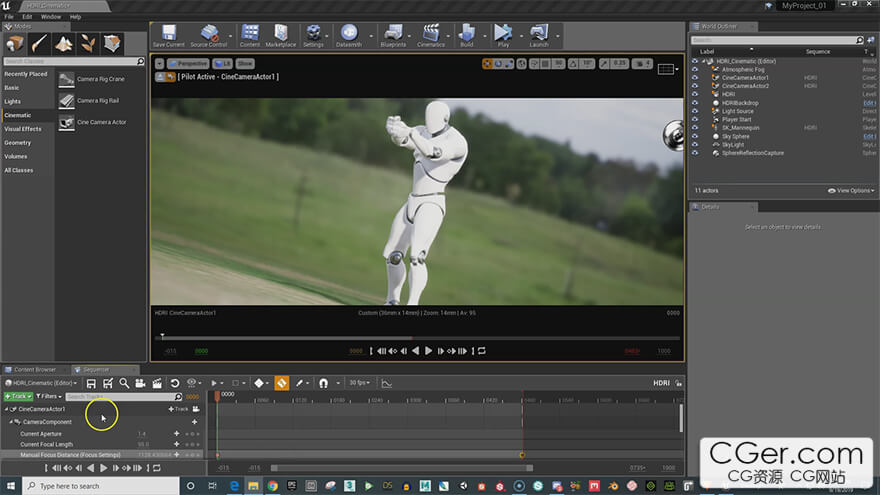Select the Paint mode brush icon

[39, 43]
